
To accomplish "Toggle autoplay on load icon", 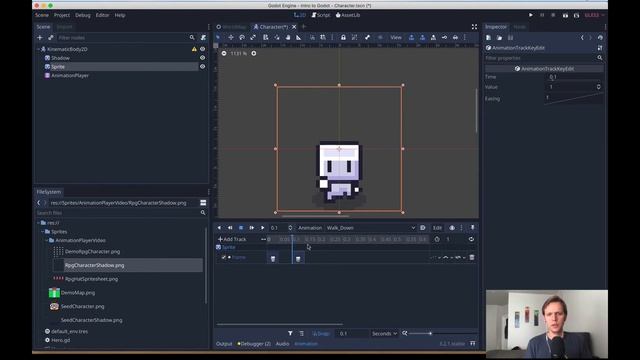I will pos(423,228).
